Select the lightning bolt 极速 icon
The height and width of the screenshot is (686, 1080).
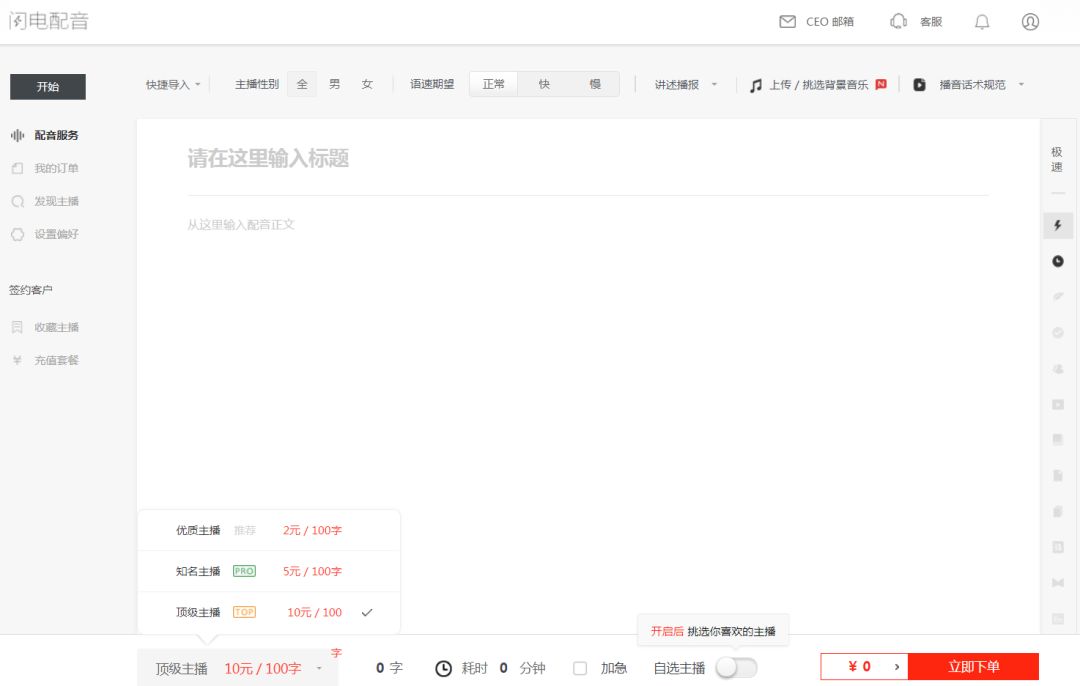[1058, 225]
